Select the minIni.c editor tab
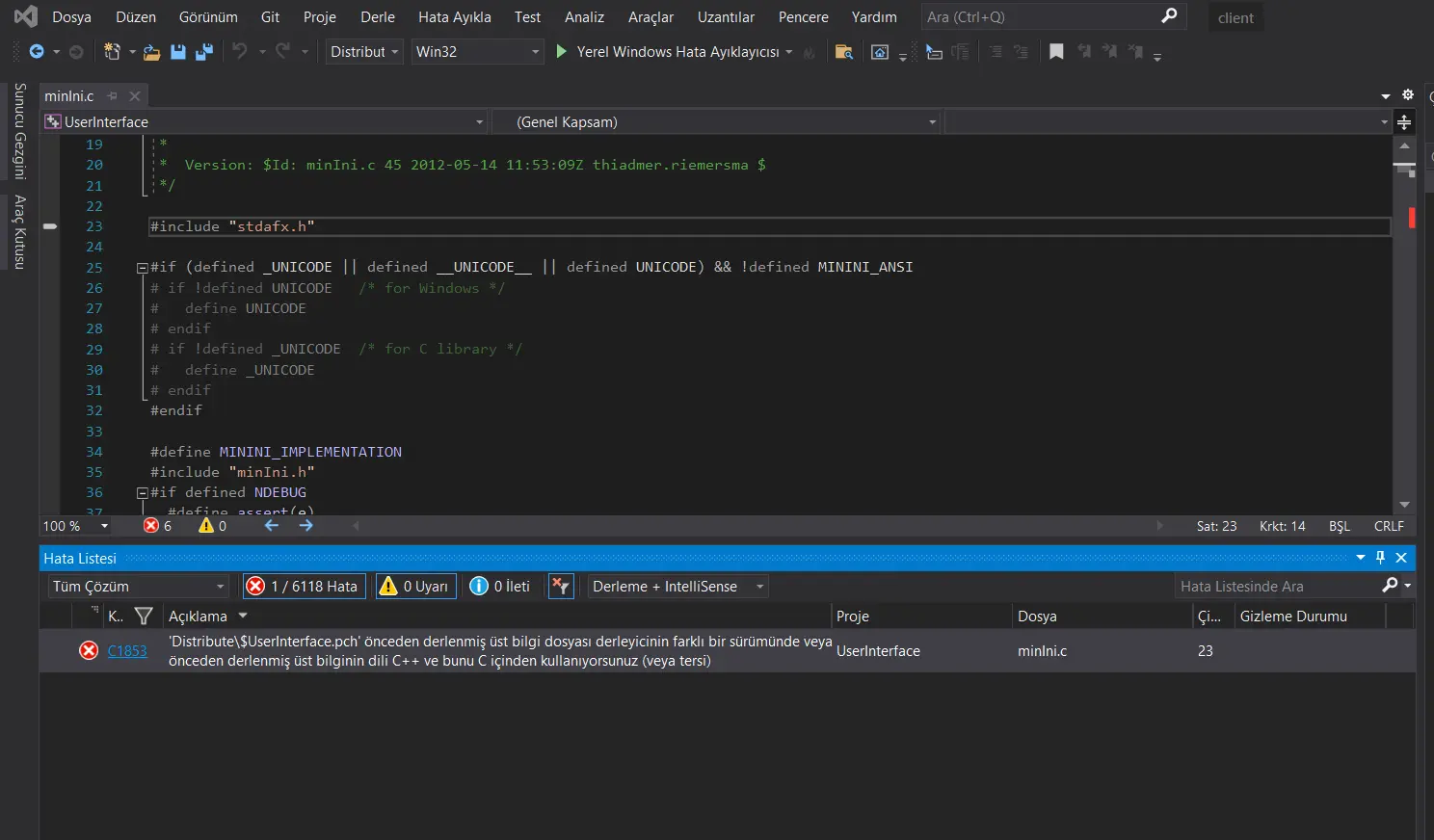 [x=69, y=96]
